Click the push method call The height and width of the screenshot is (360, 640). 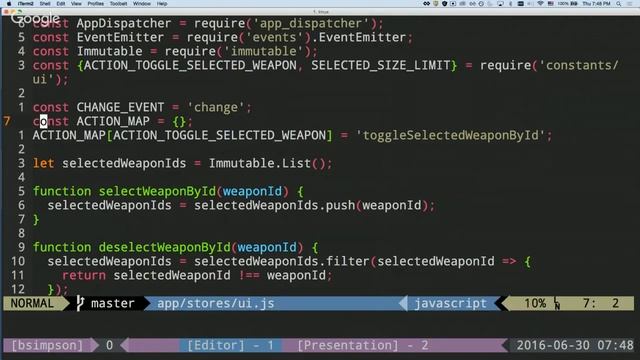pos(340,205)
